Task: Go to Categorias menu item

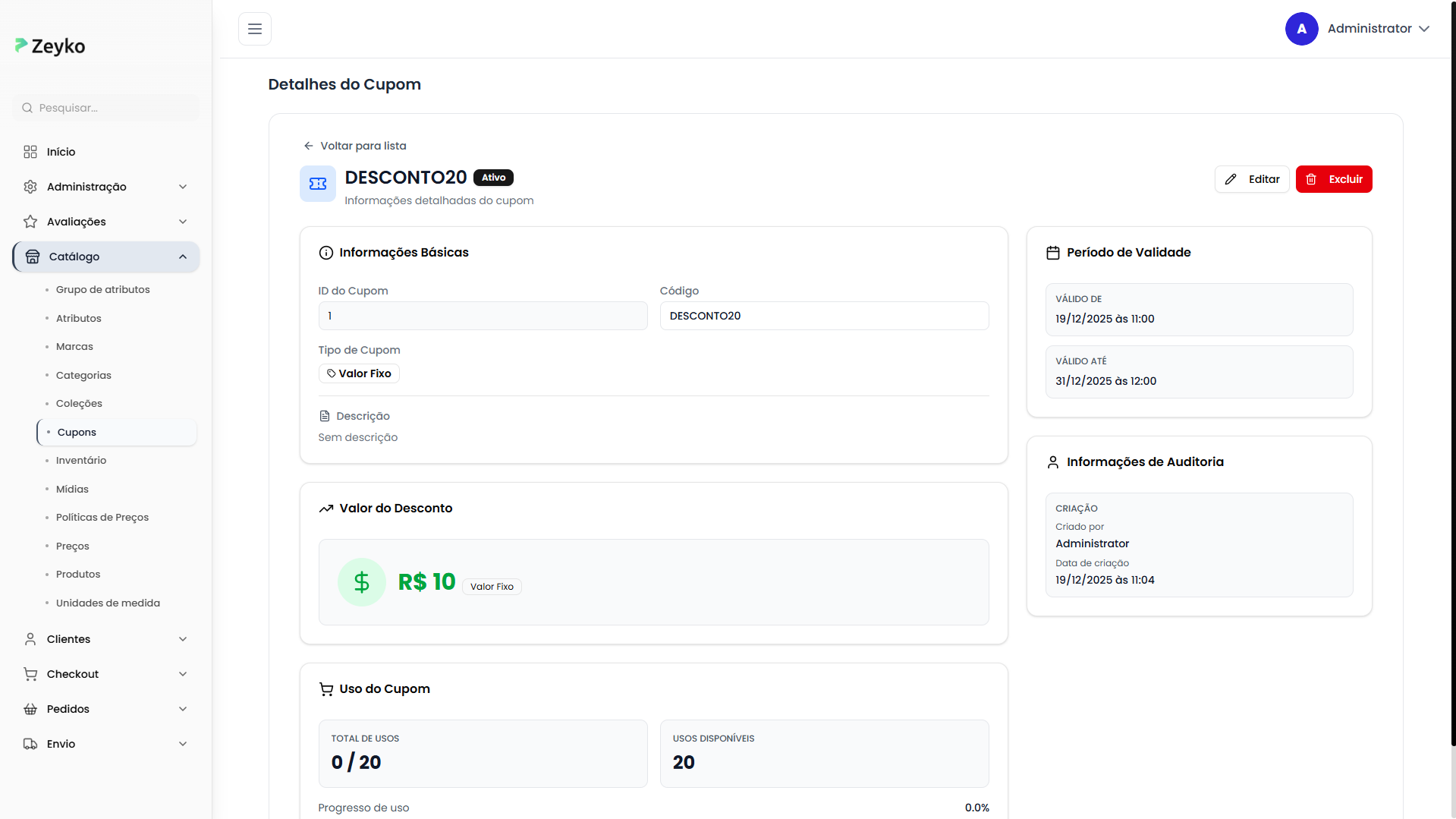Action: [83, 375]
